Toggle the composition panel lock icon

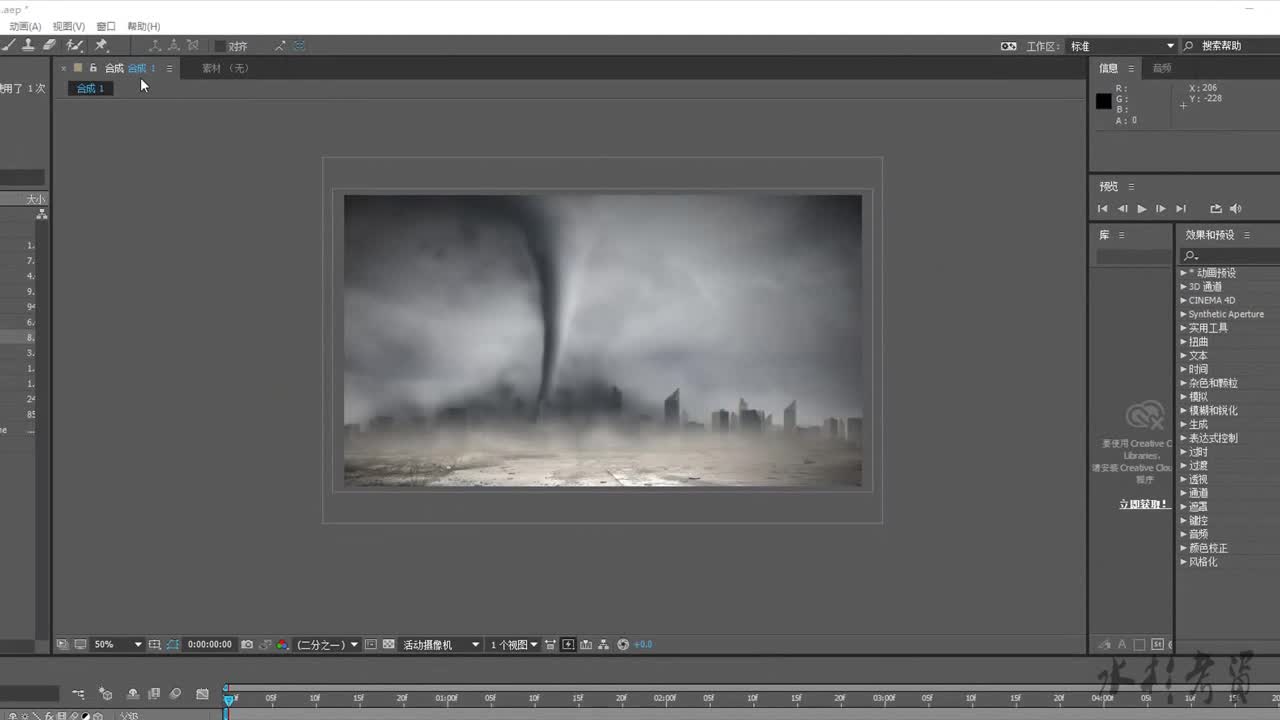click(x=93, y=68)
